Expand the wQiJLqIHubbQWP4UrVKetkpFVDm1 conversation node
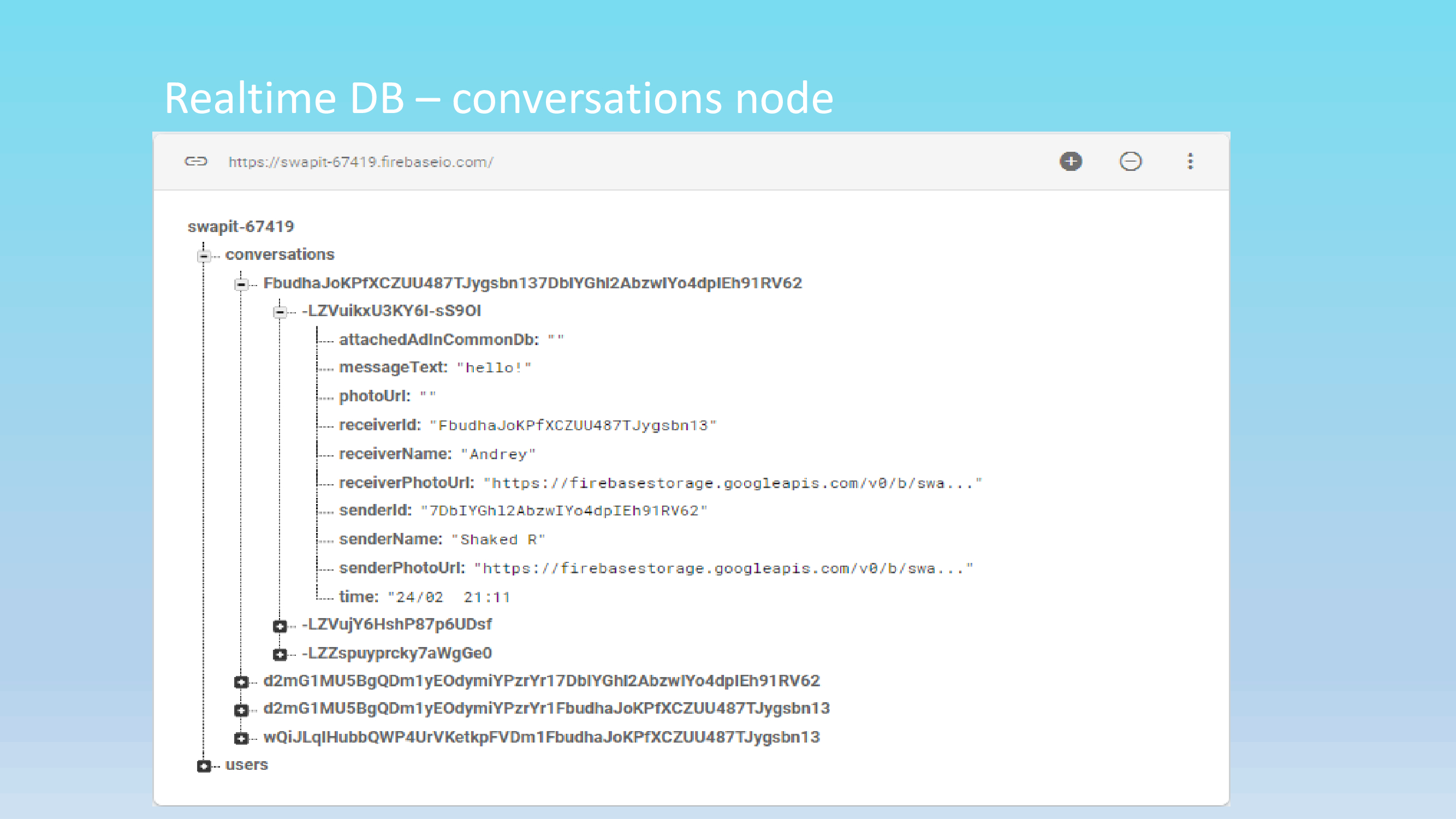The width and height of the screenshot is (1456, 819). (241, 738)
